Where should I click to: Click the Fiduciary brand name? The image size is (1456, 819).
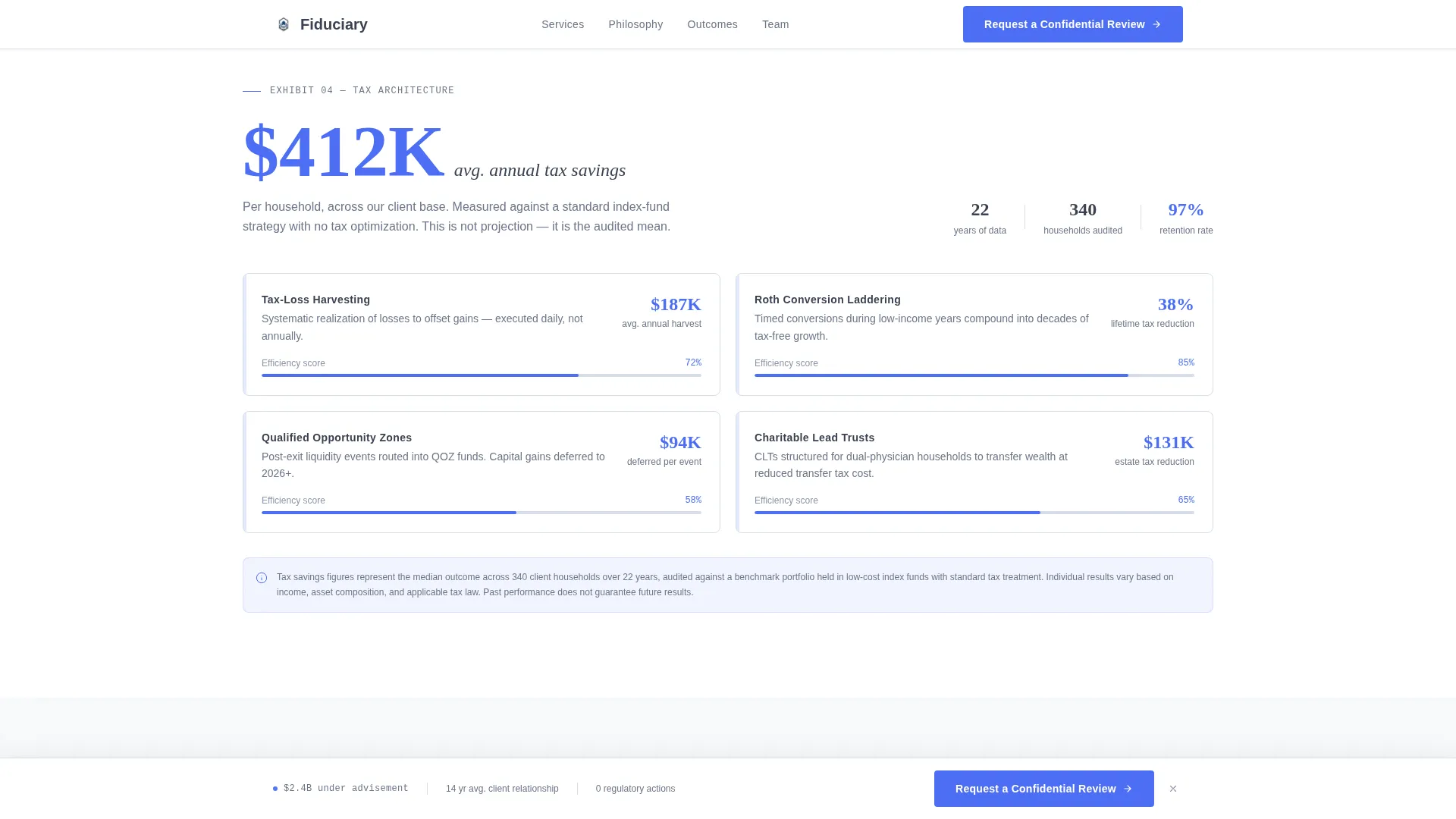click(334, 24)
